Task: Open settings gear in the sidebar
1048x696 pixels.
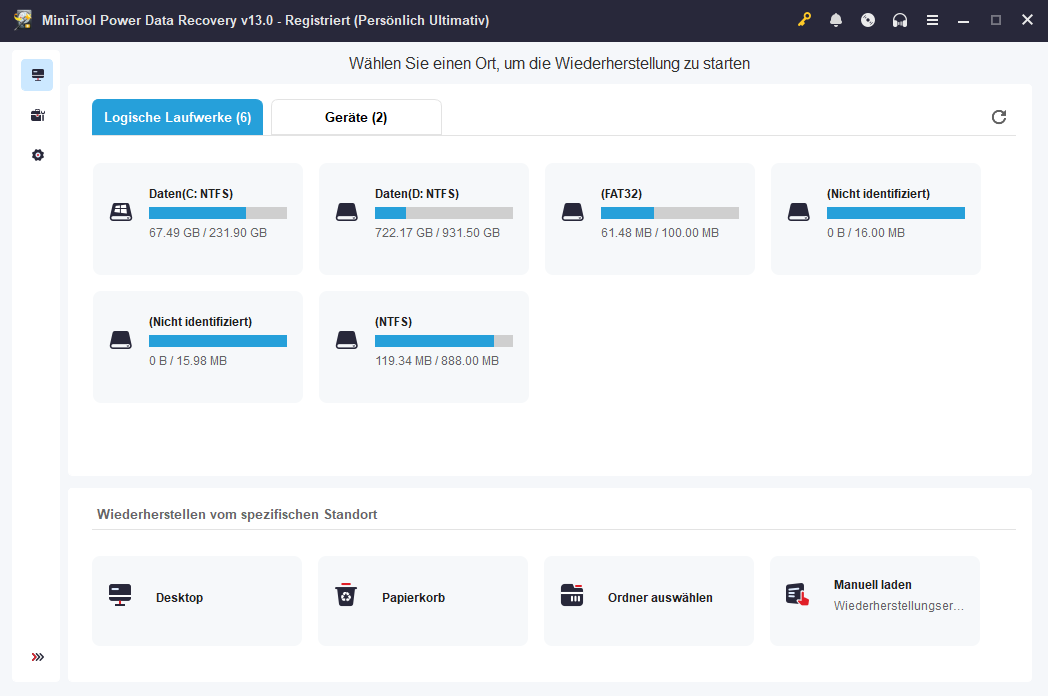Action: (37, 155)
